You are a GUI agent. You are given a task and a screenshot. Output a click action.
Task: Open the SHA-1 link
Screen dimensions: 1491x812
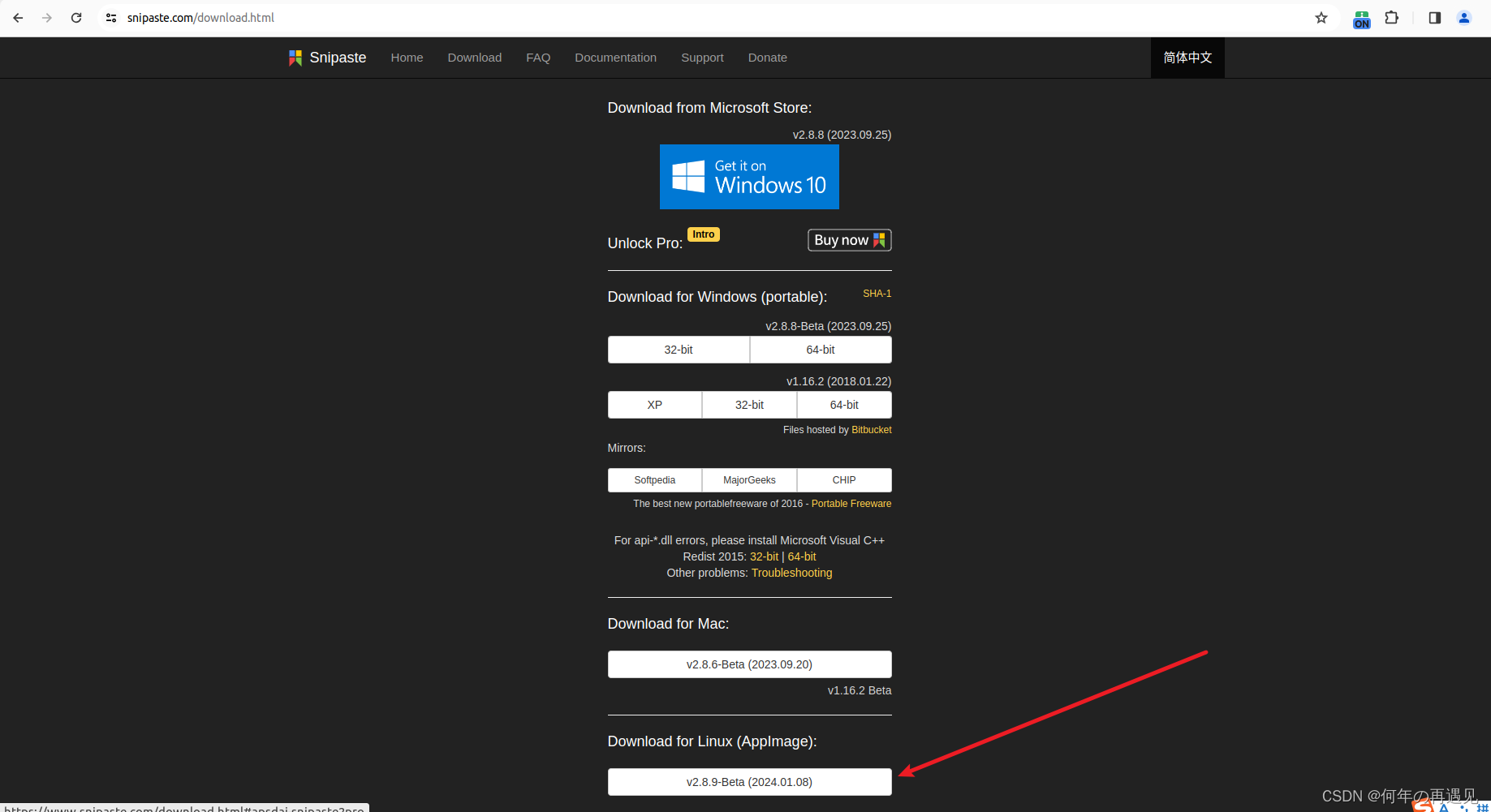pos(877,294)
